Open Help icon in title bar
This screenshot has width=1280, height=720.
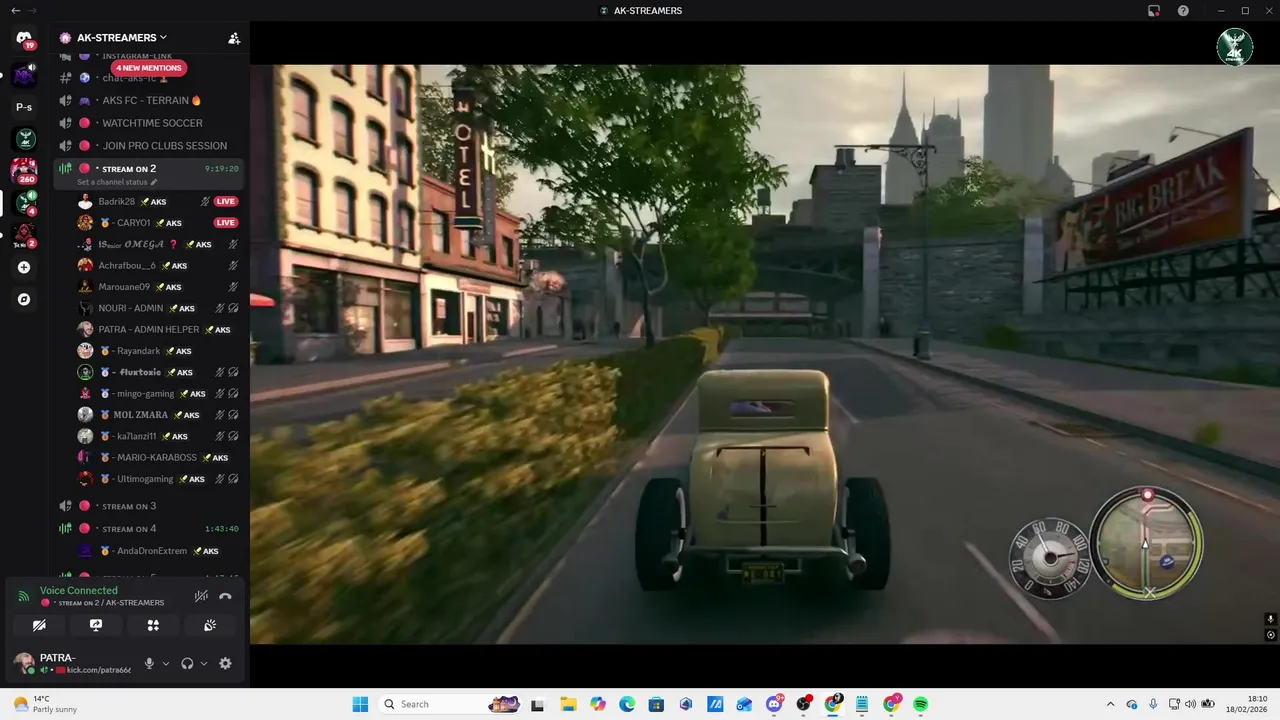(1183, 10)
